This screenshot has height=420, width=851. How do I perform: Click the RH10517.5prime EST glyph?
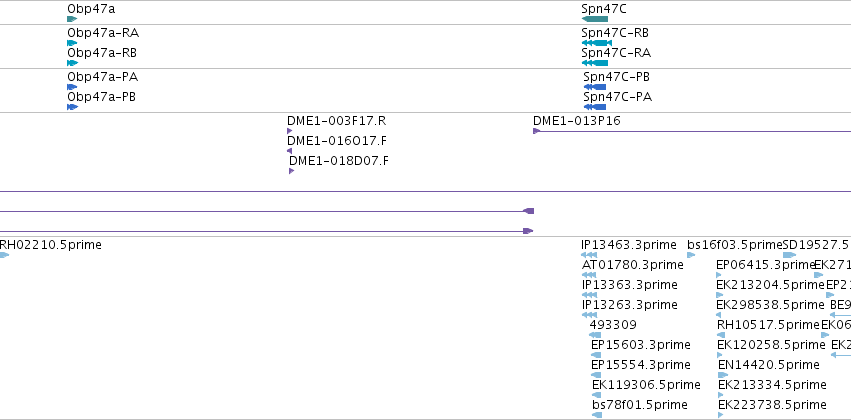coord(721,335)
